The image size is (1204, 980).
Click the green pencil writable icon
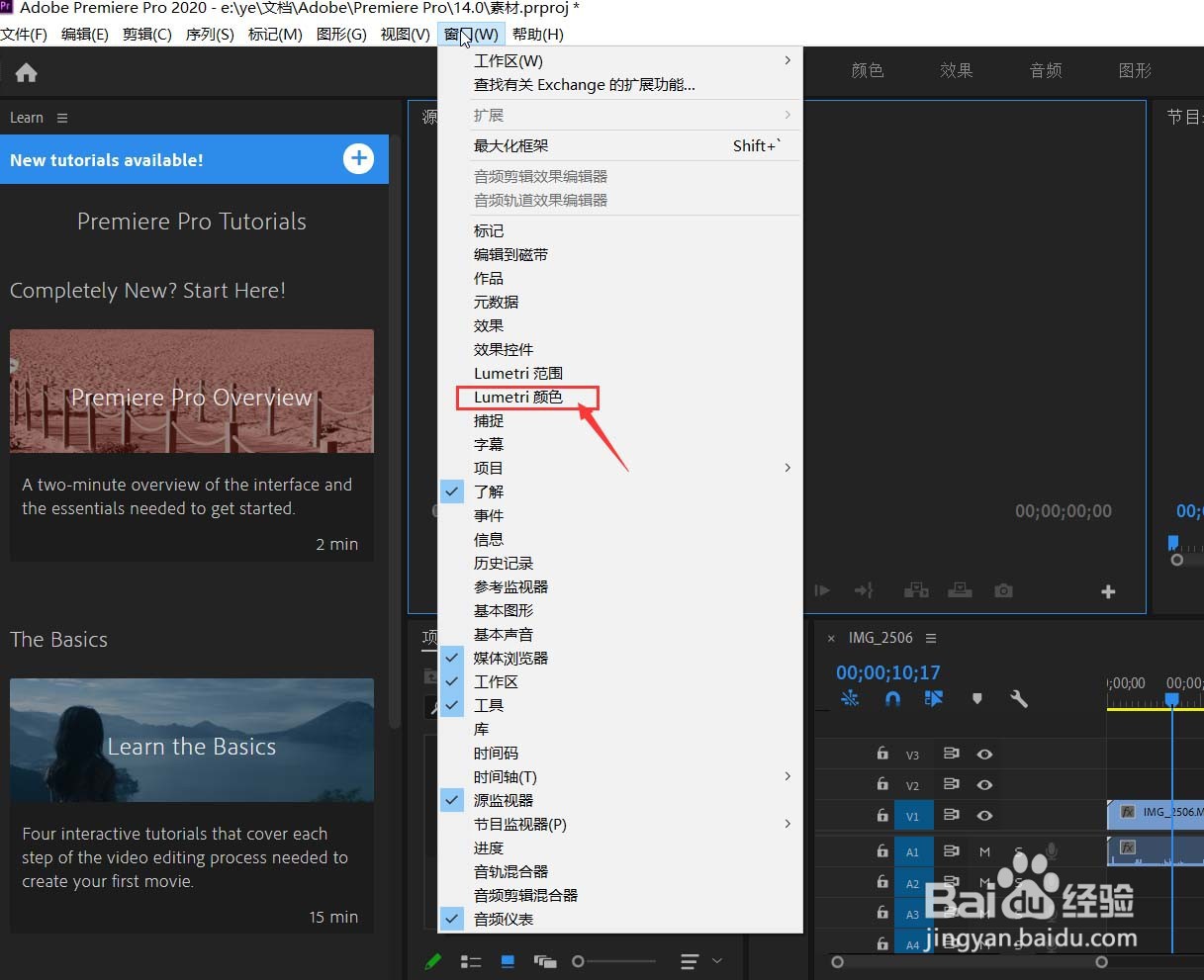click(x=432, y=960)
